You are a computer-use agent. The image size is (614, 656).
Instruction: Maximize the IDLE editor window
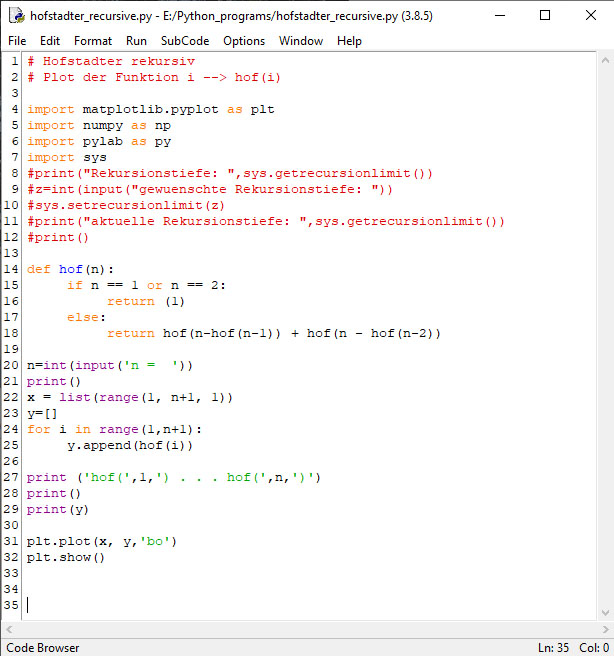(x=545, y=16)
